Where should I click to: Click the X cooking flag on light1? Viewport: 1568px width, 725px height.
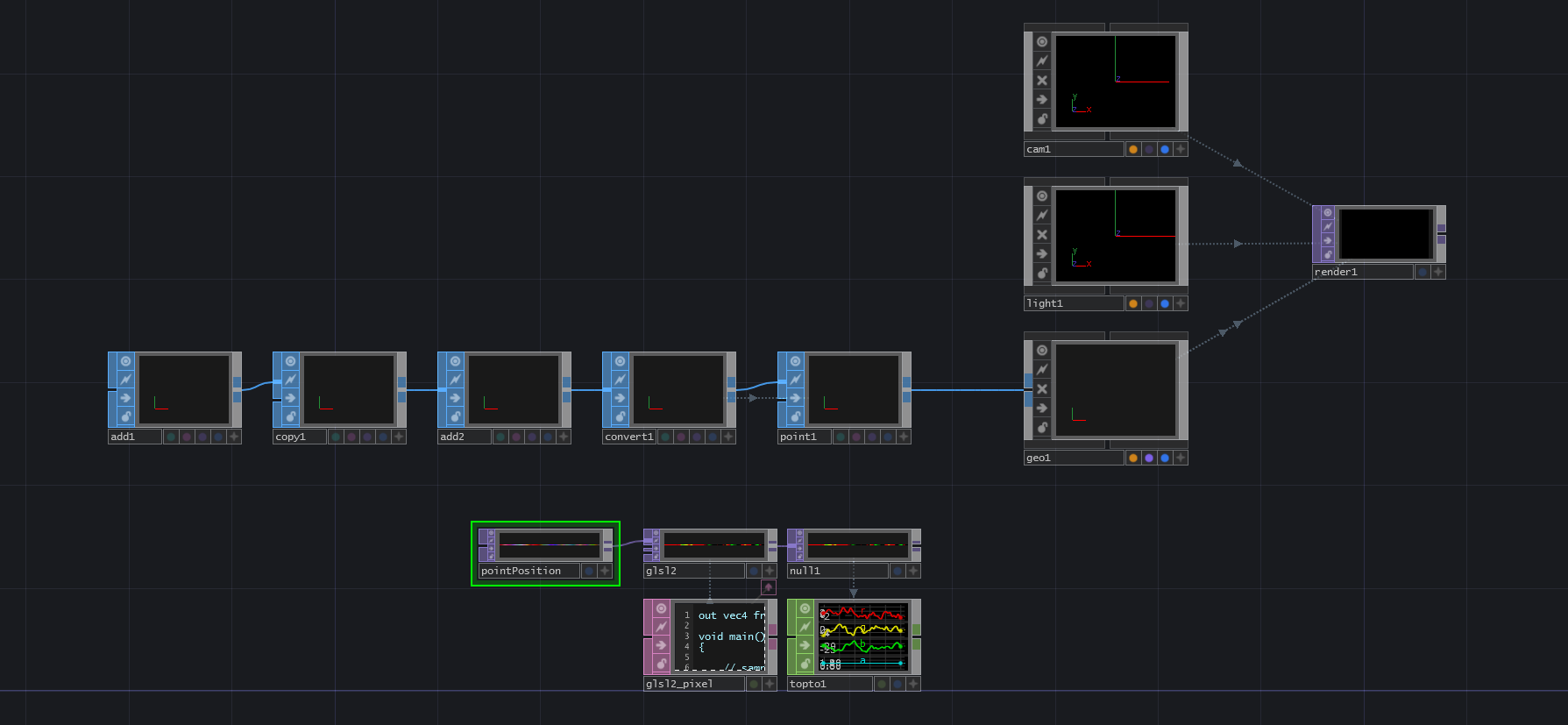[1041, 235]
